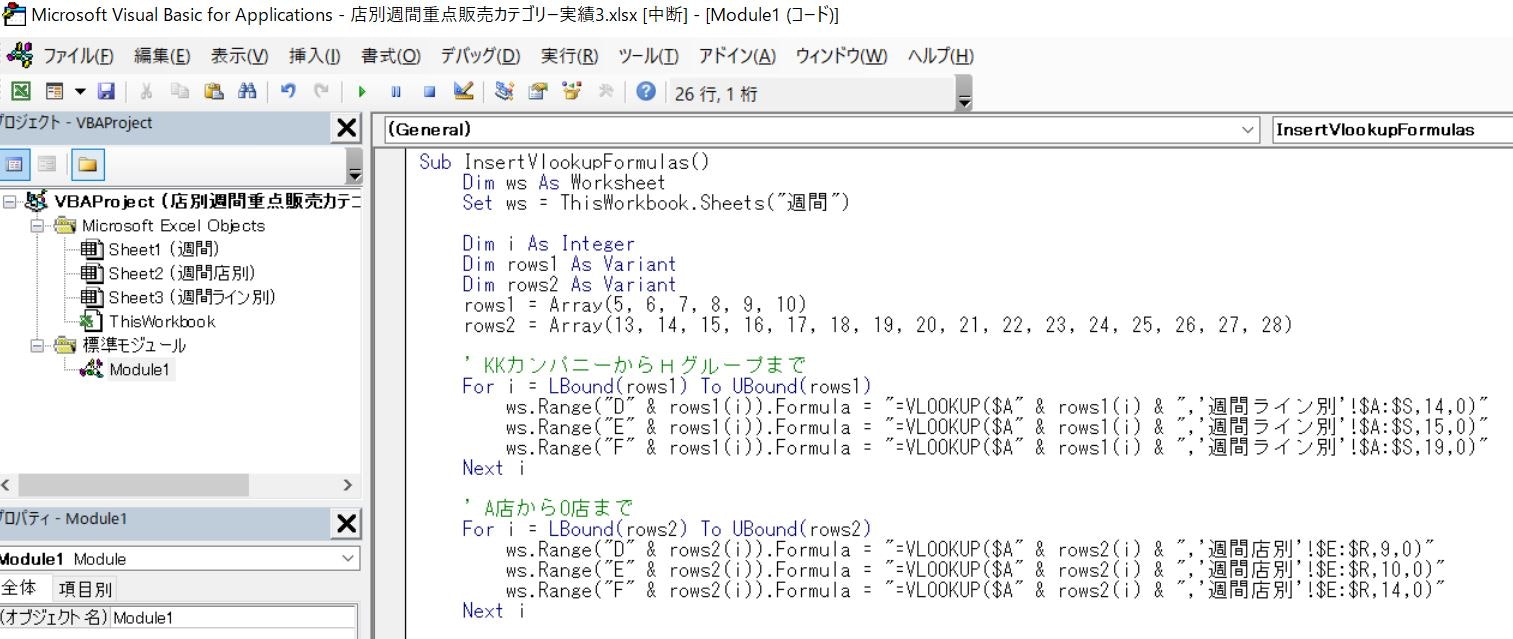
Task: Run the macro with the green play icon
Action: point(362,92)
